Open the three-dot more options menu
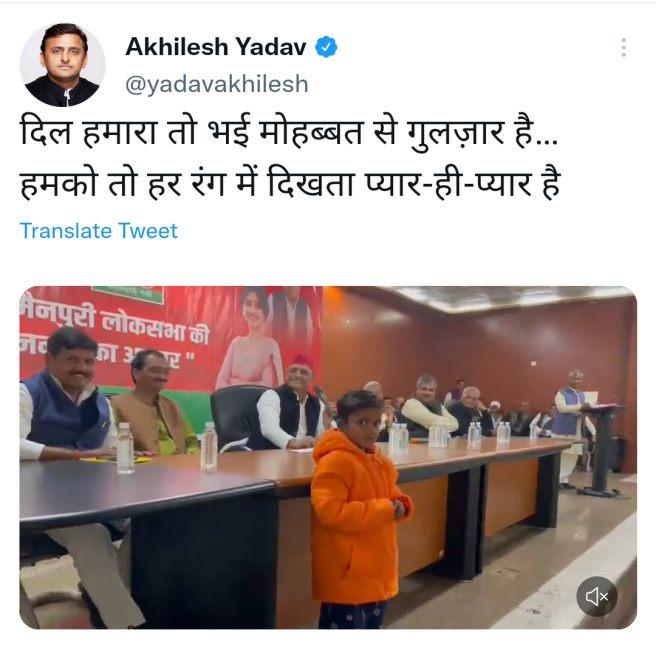 pos(623,47)
